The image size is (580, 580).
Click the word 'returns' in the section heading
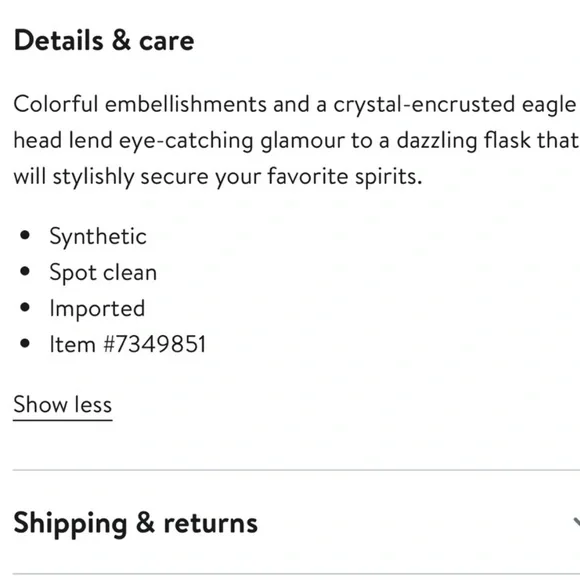[x=210, y=523]
